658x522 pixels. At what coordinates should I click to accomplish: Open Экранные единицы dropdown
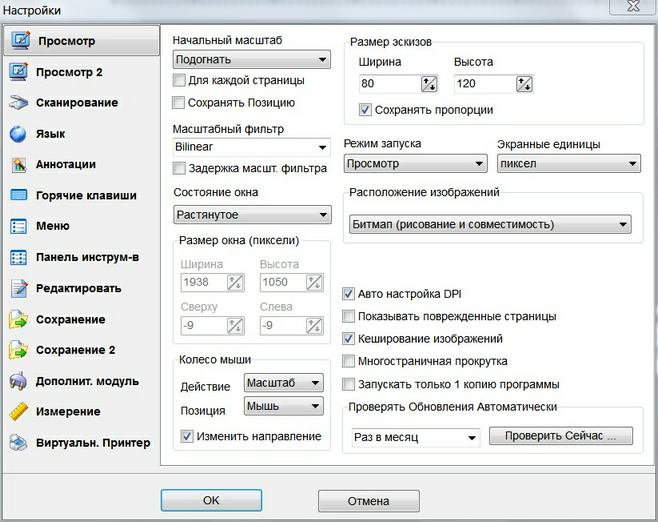point(569,164)
